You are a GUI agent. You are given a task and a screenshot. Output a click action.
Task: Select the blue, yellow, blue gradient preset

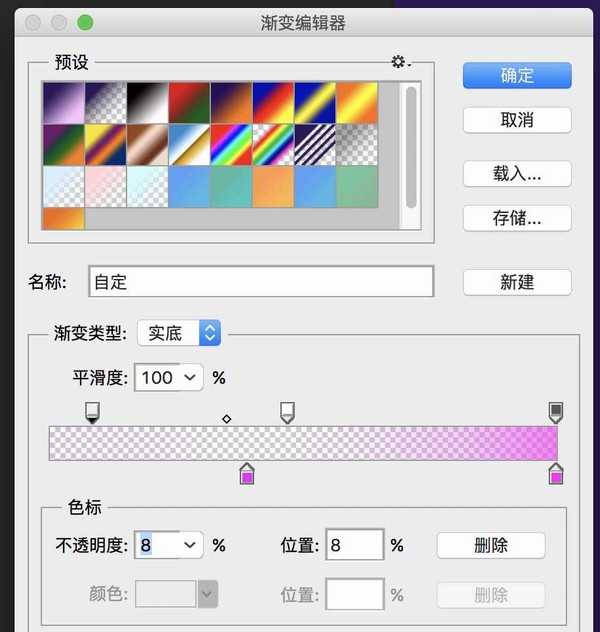pyautogui.click(x=315, y=102)
